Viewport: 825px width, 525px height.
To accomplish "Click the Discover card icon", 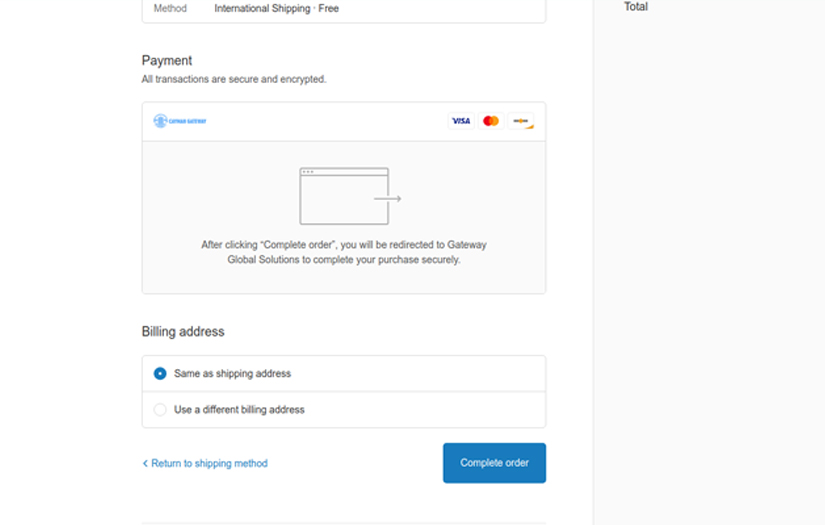I will (521, 121).
